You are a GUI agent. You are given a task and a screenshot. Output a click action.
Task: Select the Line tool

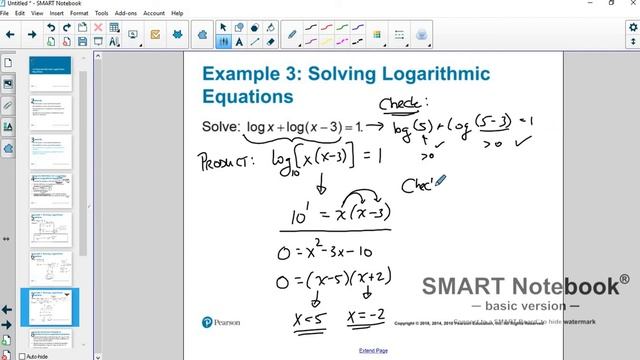pos(255,41)
